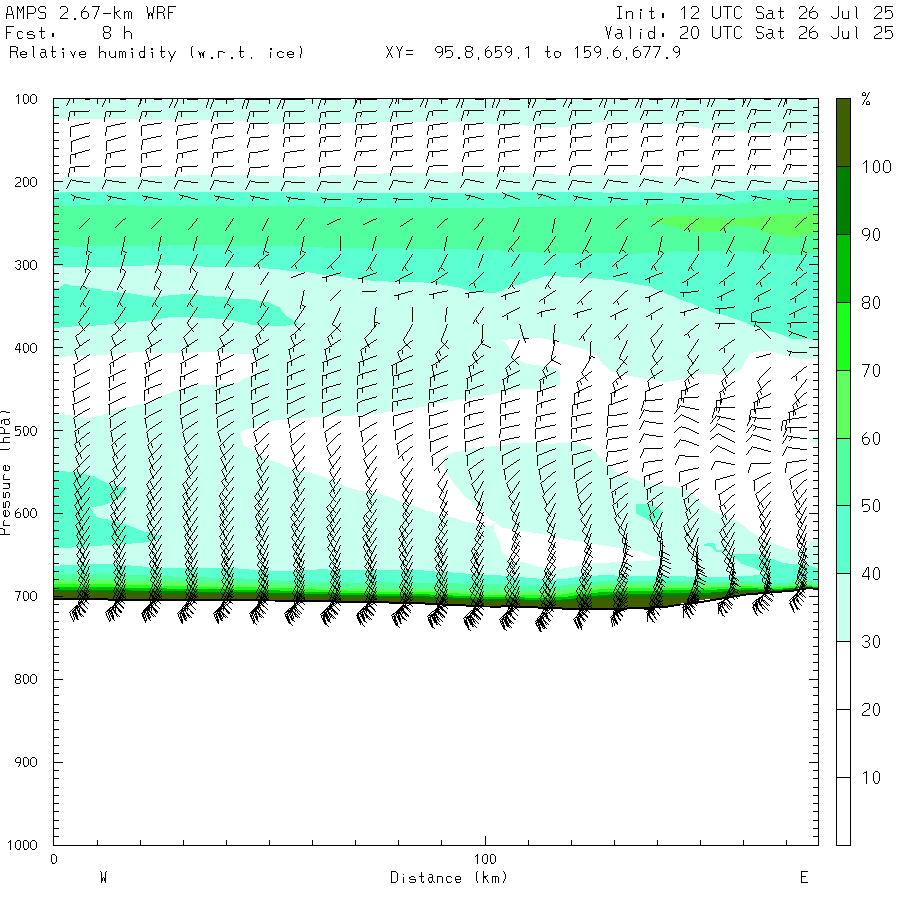
Task: Click the 900 hPa pressure axis label
Action: (x=26, y=762)
